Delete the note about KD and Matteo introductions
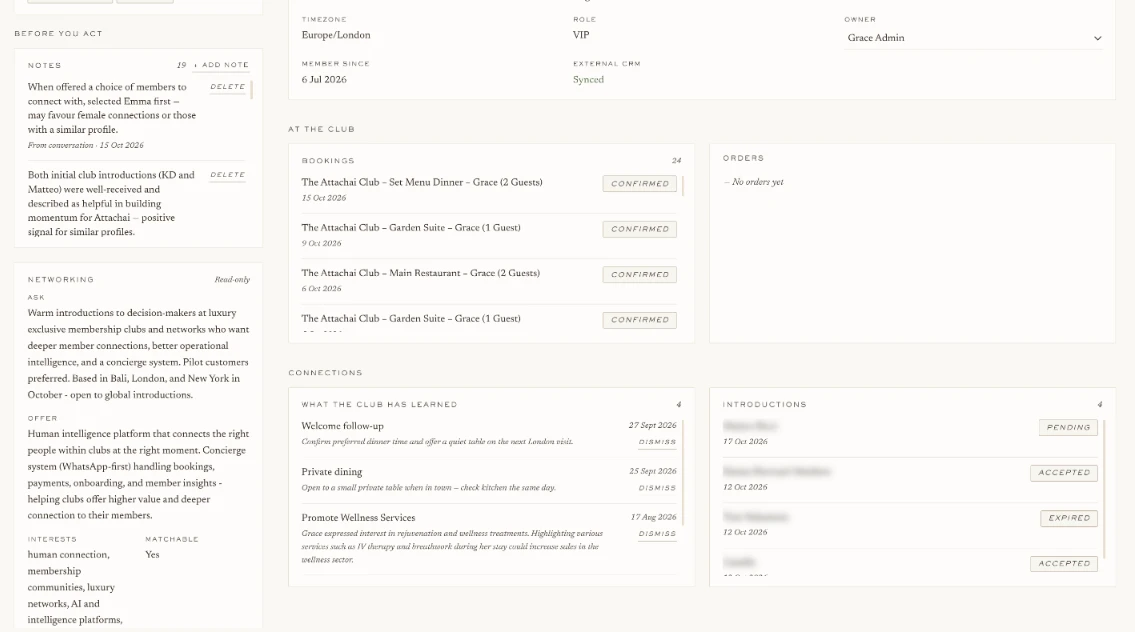The height and width of the screenshot is (632, 1135). coord(227,175)
